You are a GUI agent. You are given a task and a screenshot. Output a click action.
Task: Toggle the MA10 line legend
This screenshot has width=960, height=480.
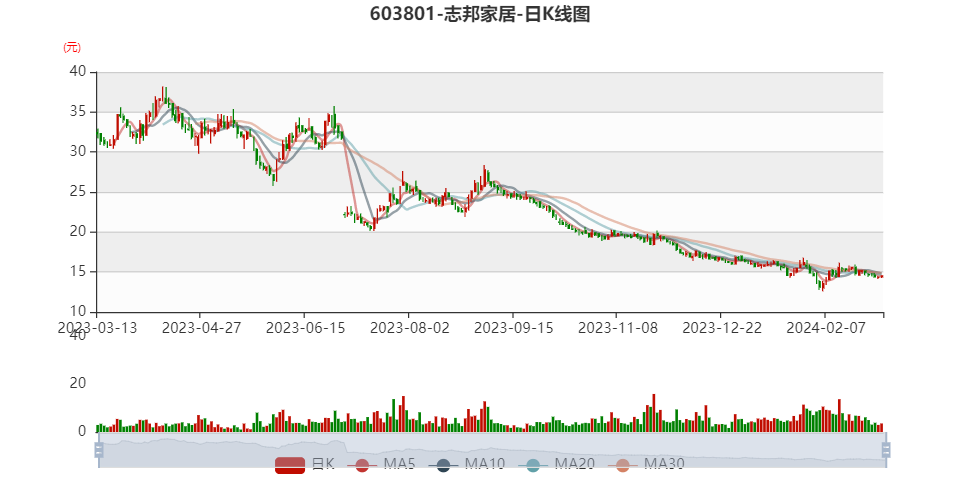coord(467,465)
